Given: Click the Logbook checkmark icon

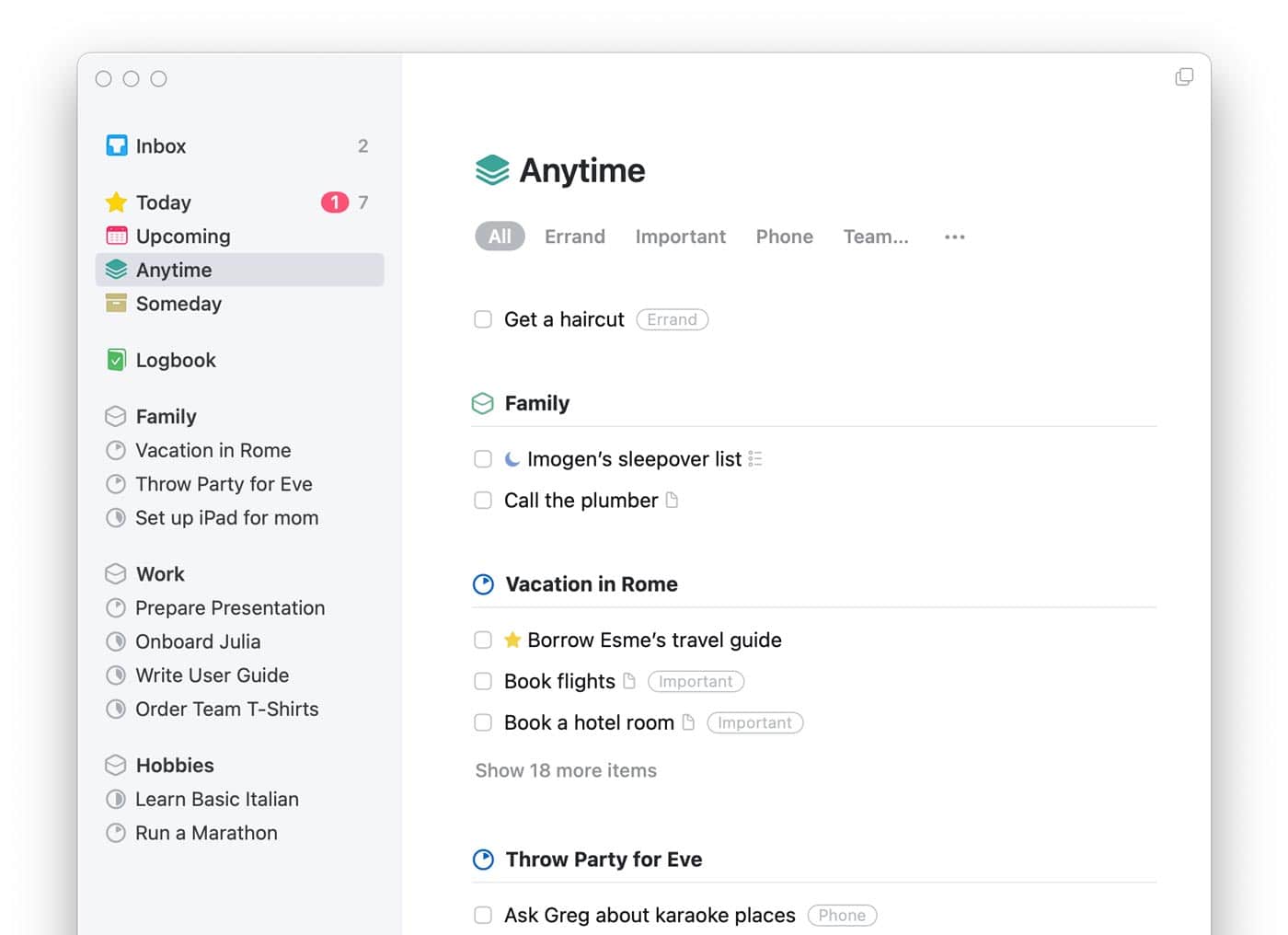Looking at the screenshot, I should click(x=116, y=360).
